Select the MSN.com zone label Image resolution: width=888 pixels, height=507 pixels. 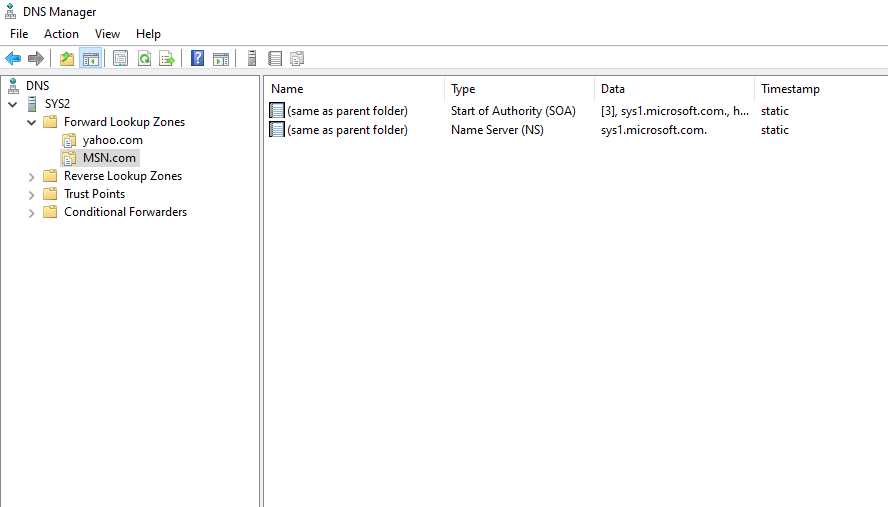(109, 158)
